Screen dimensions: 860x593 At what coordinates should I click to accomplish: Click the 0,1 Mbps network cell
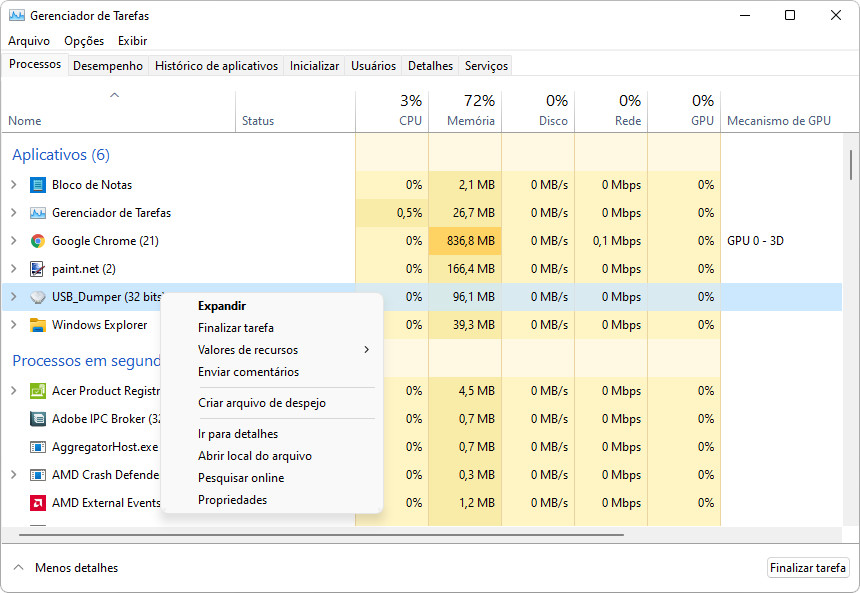[611, 241]
